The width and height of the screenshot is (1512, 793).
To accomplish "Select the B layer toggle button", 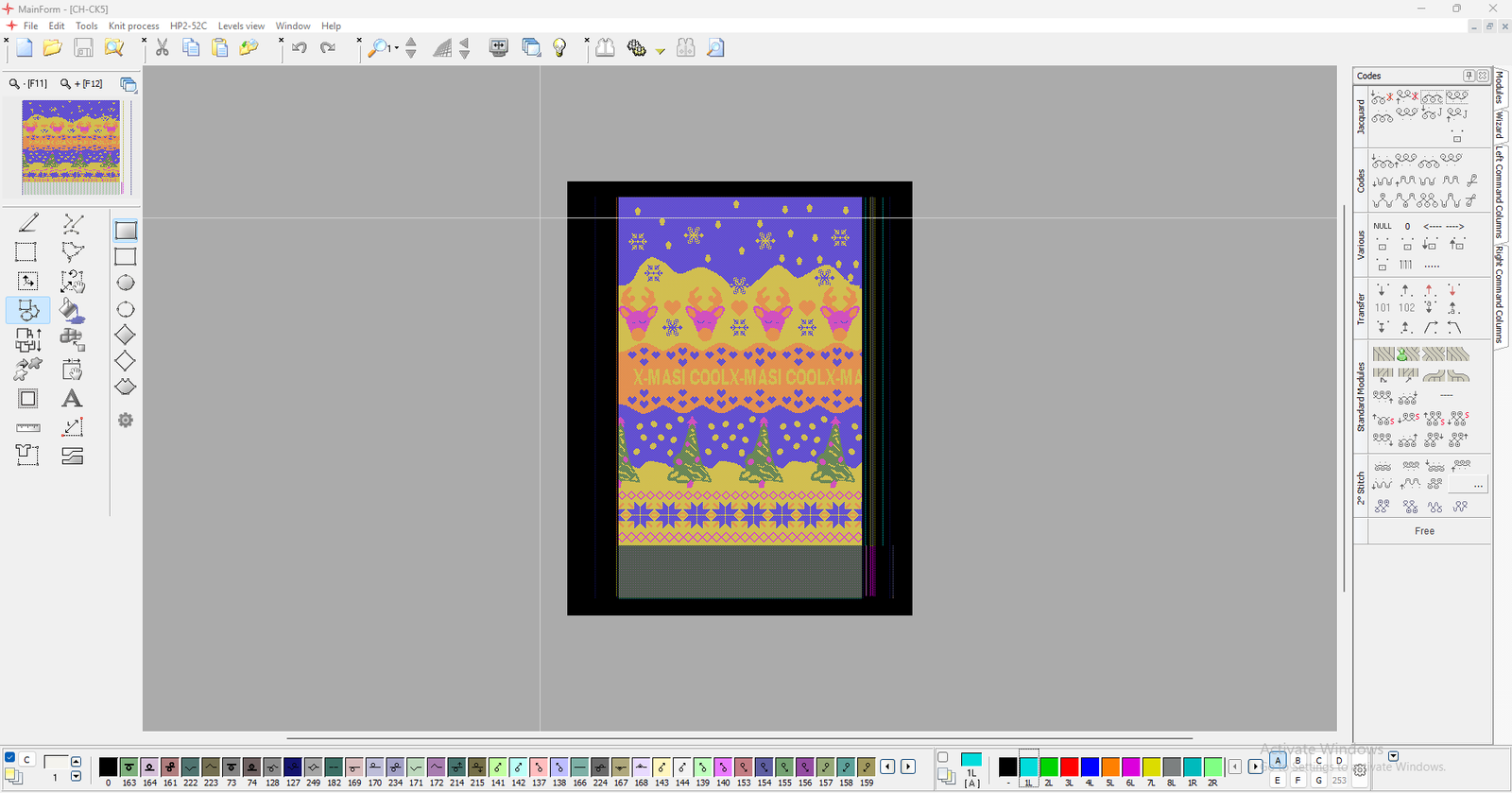I will (1298, 761).
